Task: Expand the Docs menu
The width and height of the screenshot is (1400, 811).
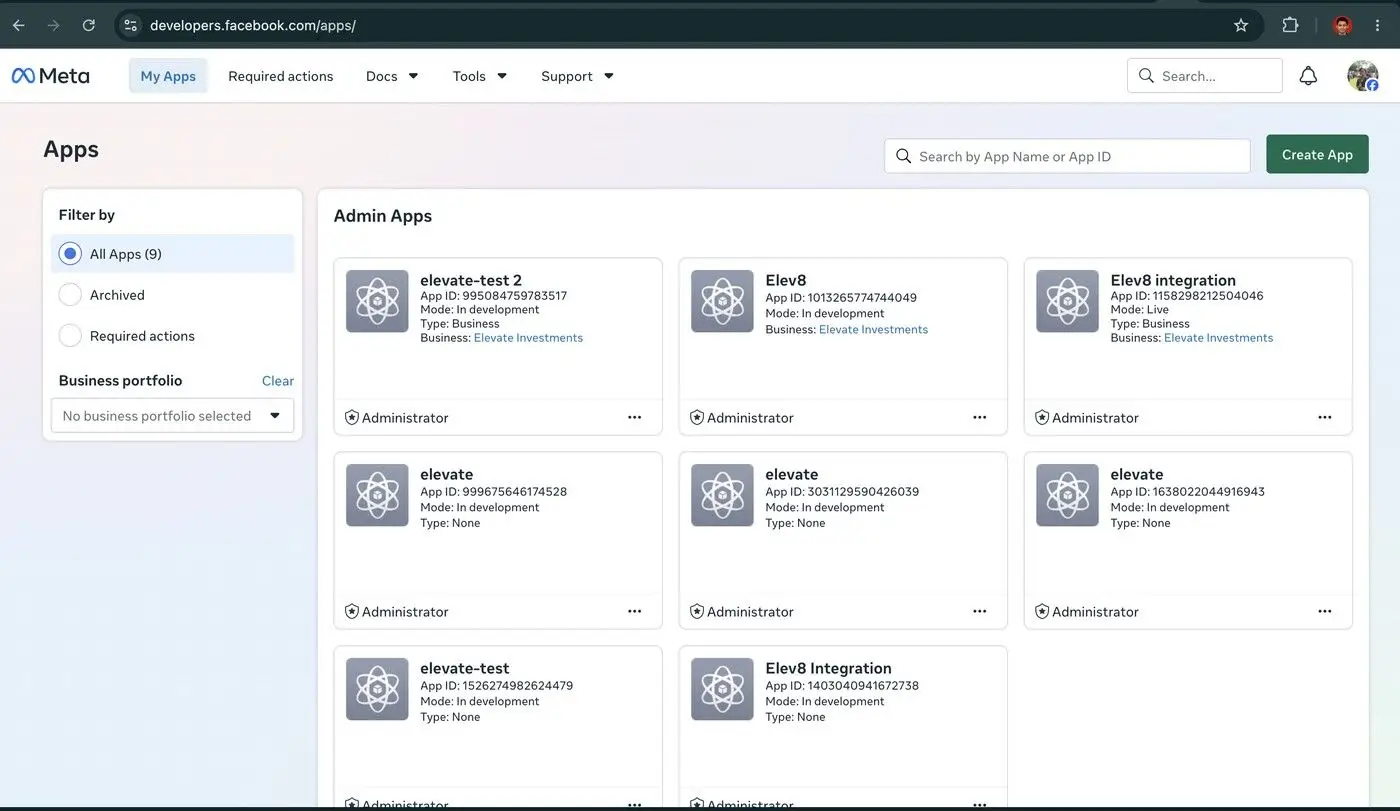Action: (x=392, y=76)
